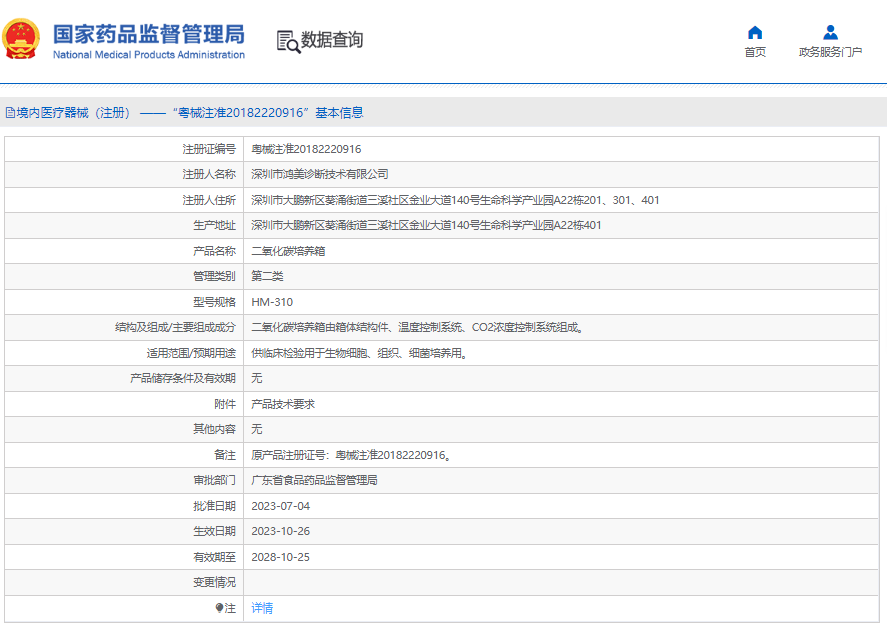This screenshot has width=887, height=627.
Task: Click the 政务服务门户 person icon
Action: (830, 32)
